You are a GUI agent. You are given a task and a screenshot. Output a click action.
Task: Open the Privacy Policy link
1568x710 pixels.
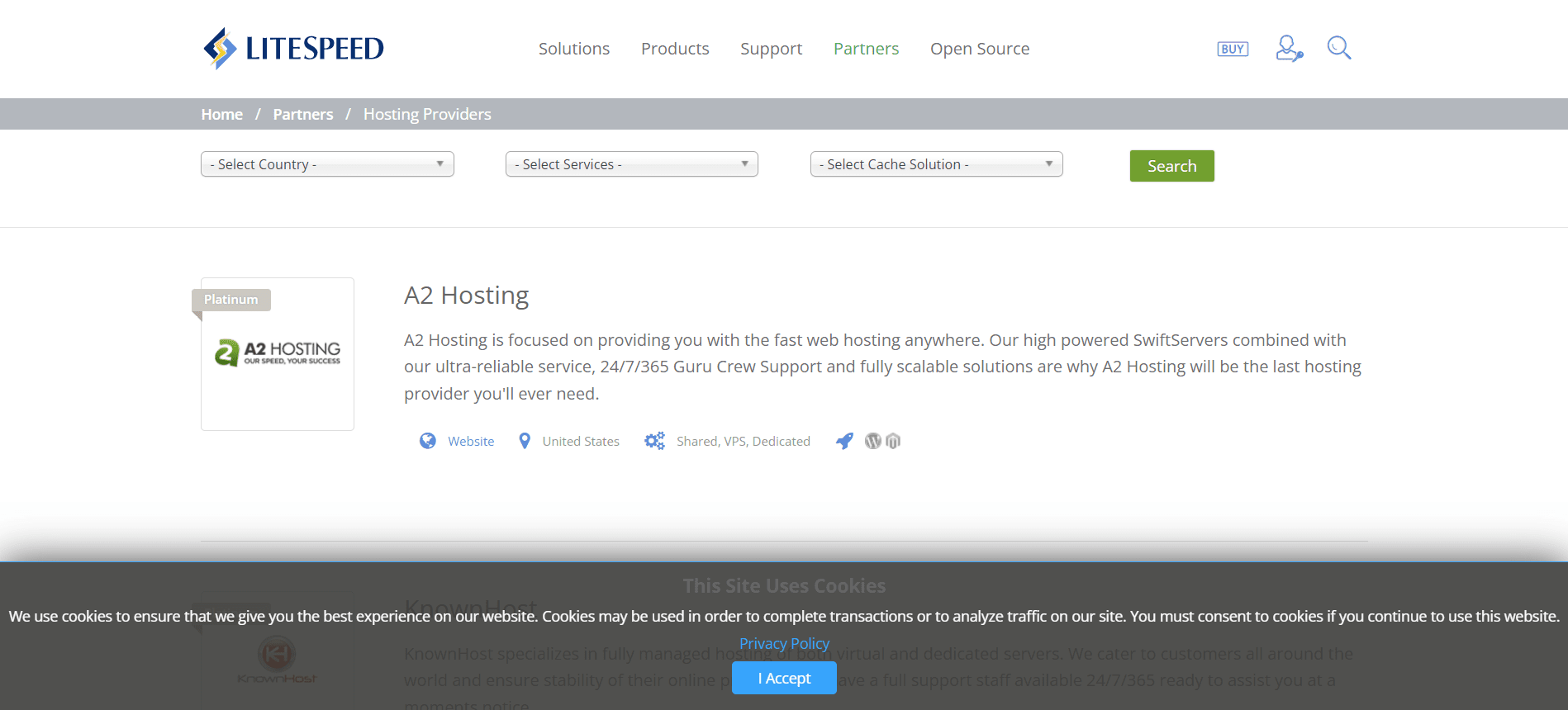(784, 643)
